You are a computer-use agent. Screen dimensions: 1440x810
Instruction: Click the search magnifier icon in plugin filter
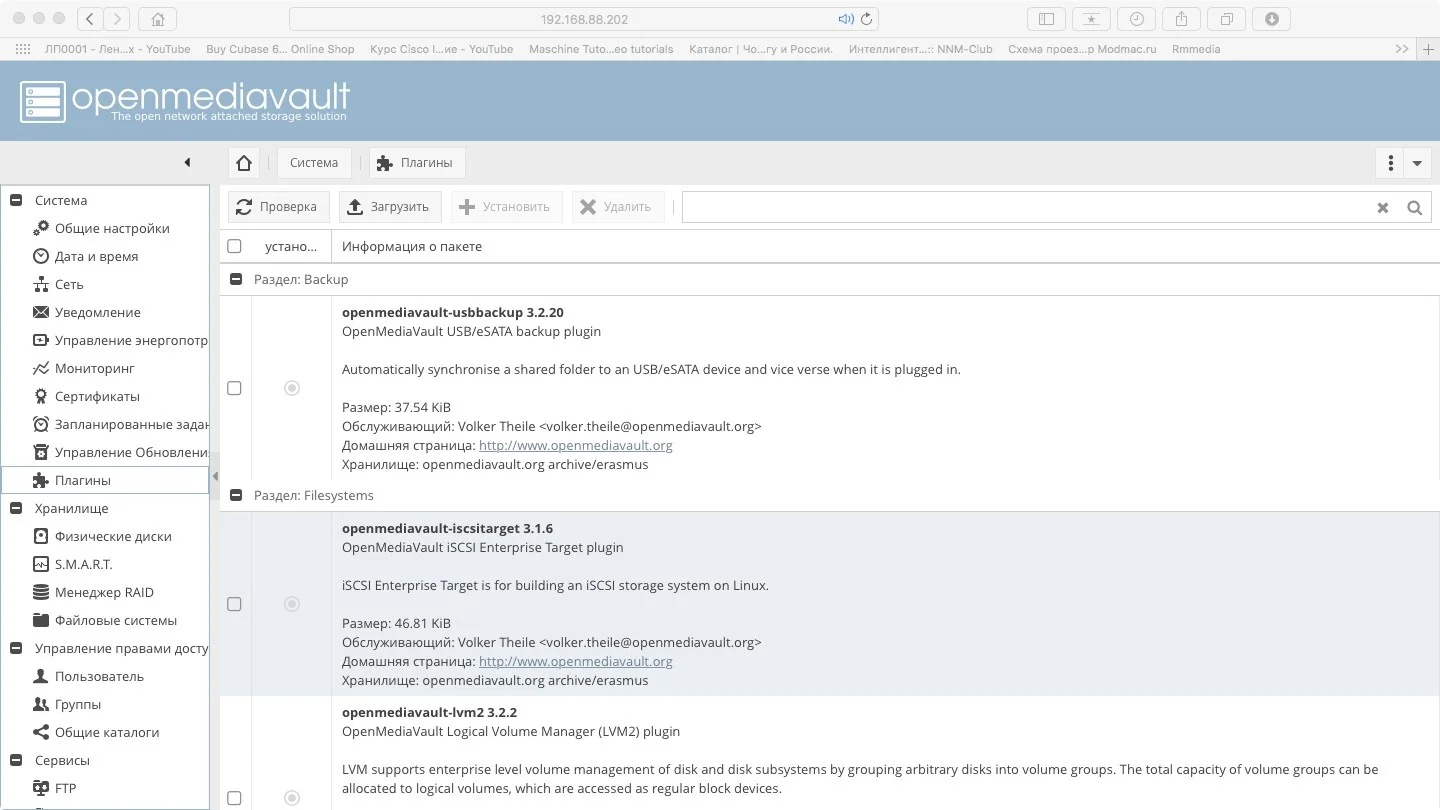[1414, 207]
